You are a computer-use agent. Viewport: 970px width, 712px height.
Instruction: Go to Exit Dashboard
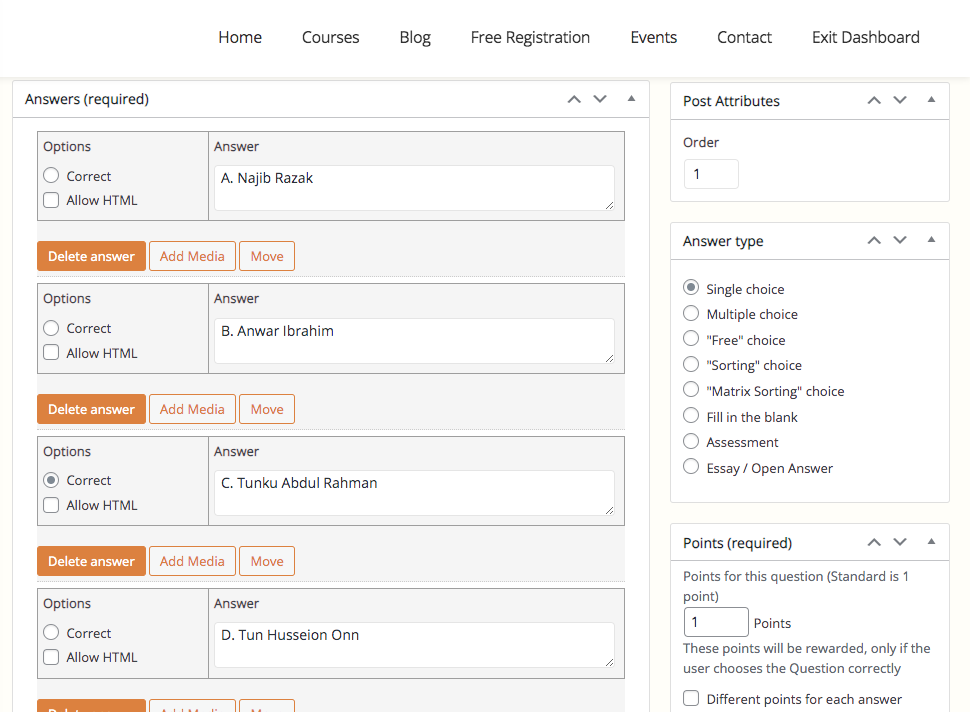coord(865,37)
